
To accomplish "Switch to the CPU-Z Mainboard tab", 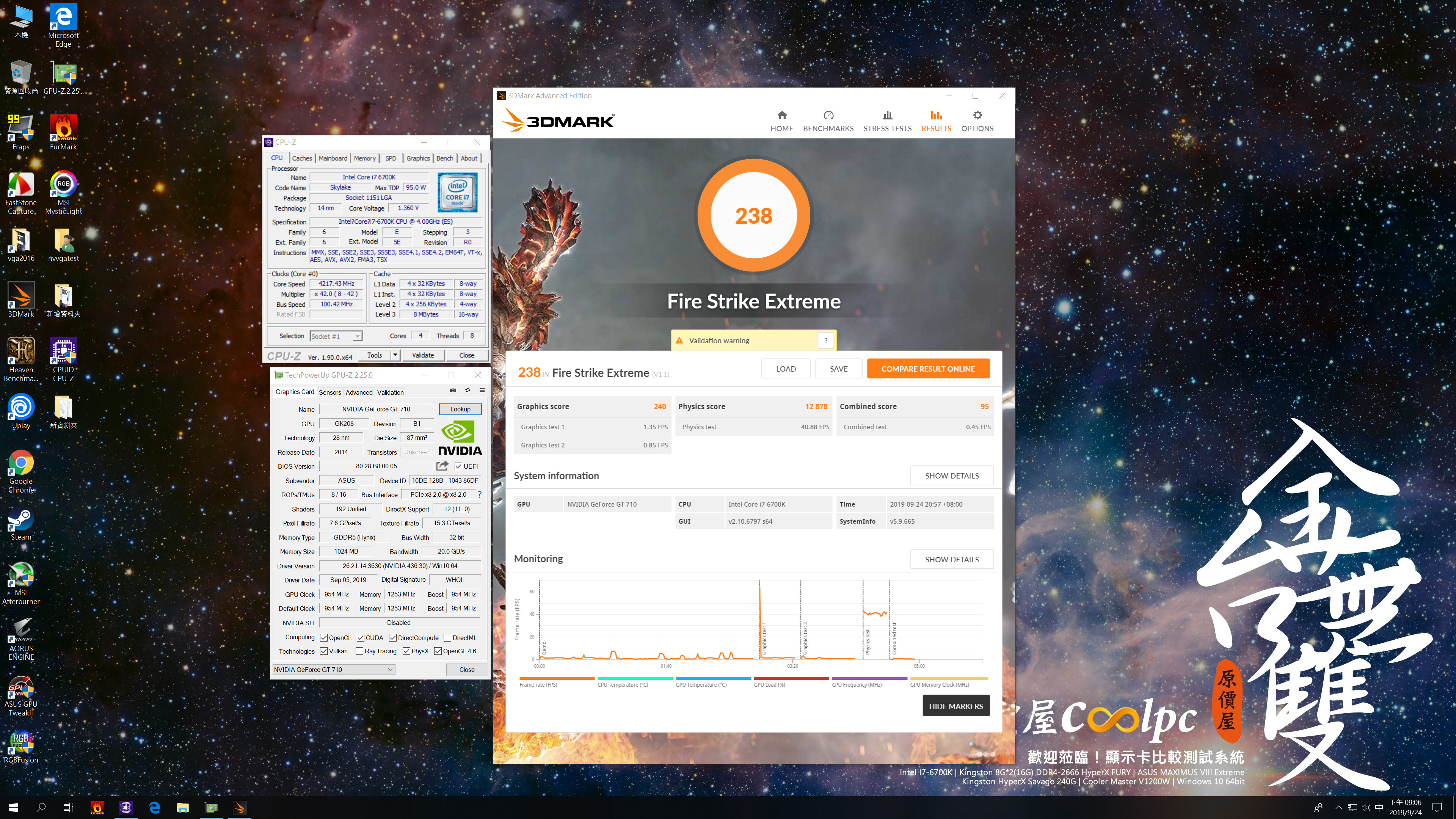I will tap(333, 158).
